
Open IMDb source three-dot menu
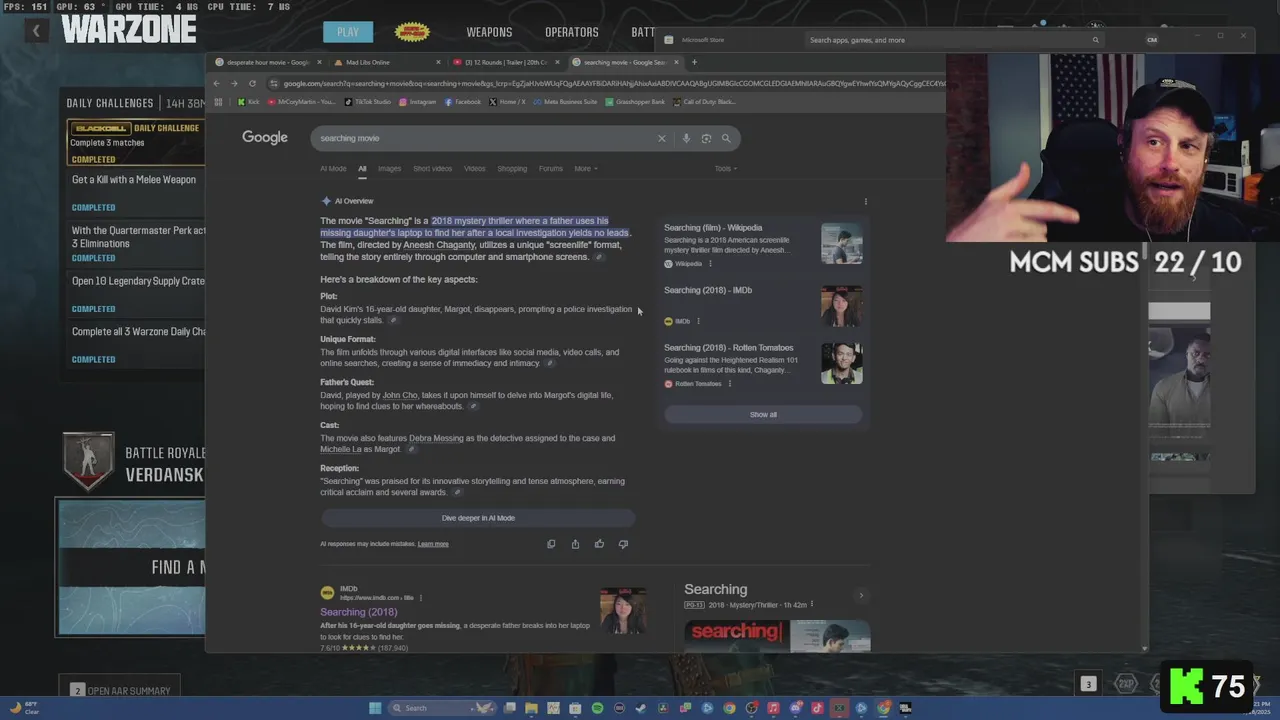(x=698, y=321)
